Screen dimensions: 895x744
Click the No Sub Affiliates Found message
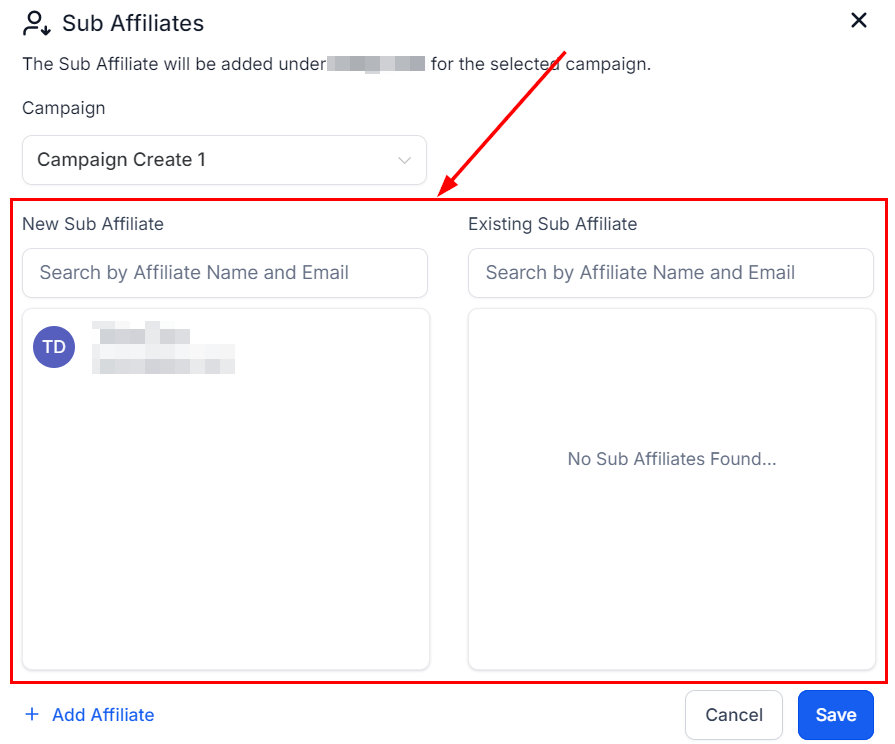coord(672,460)
